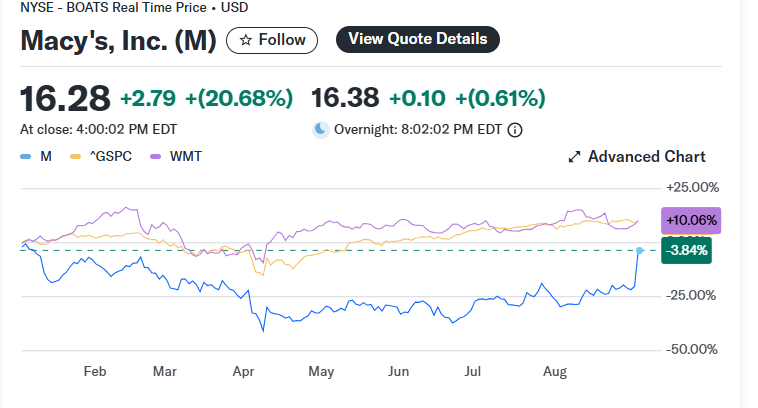Click the info icon next to overnight time
This screenshot has height=408, width=758.
[x=516, y=130]
